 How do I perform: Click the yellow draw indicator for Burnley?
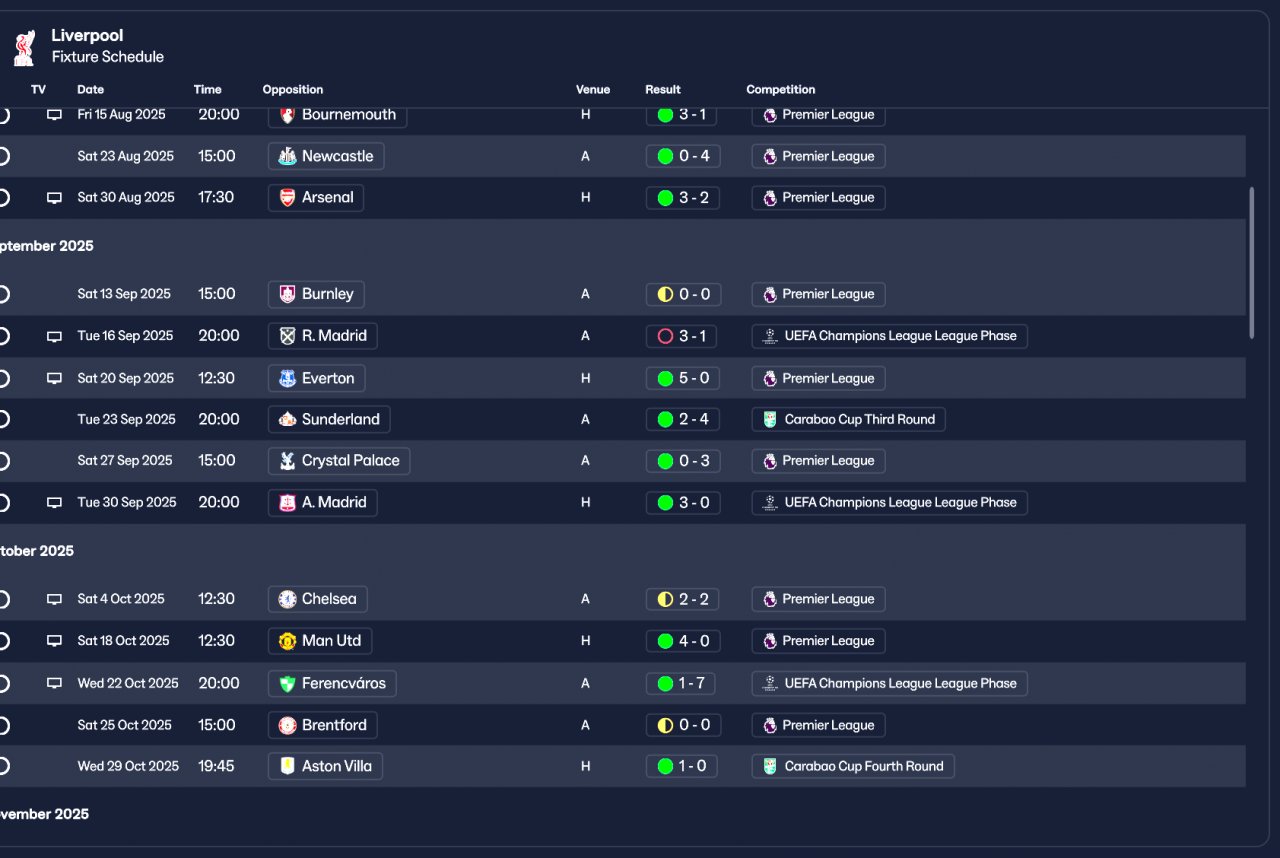pos(665,294)
